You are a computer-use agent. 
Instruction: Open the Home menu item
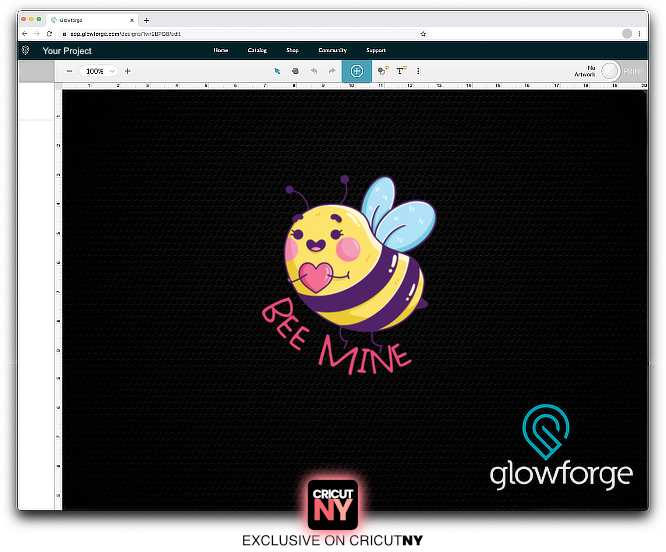[x=221, y=50]
